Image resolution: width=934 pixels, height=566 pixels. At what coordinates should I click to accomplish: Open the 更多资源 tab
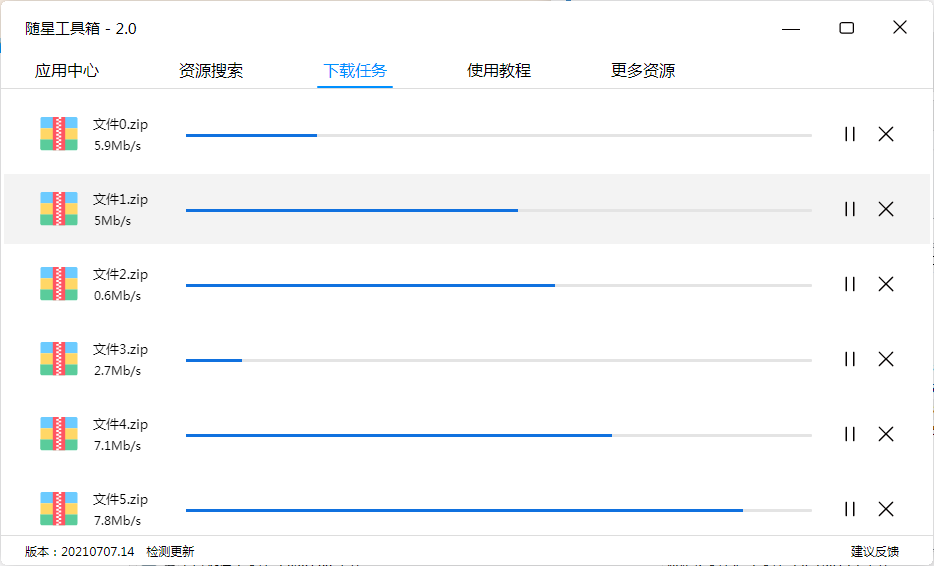[643, 71]
